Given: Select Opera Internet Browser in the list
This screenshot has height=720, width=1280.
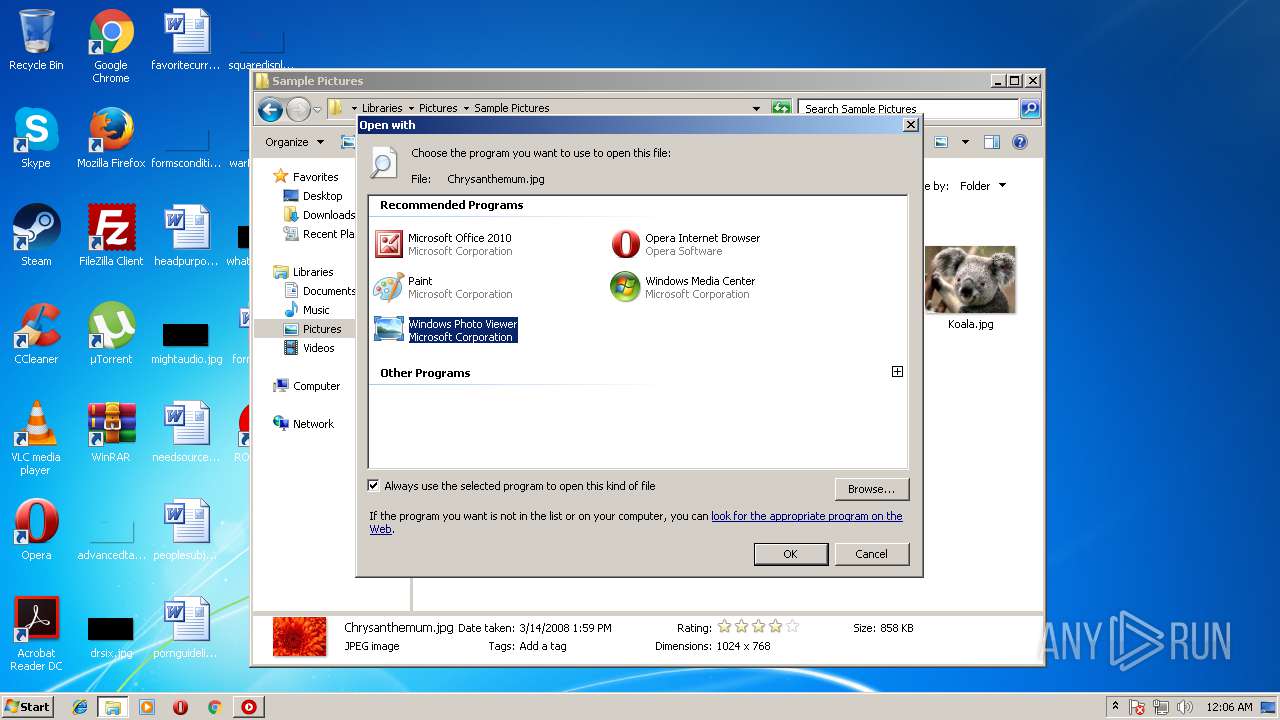Looking at the screenshot, I should tap(686, 244).
